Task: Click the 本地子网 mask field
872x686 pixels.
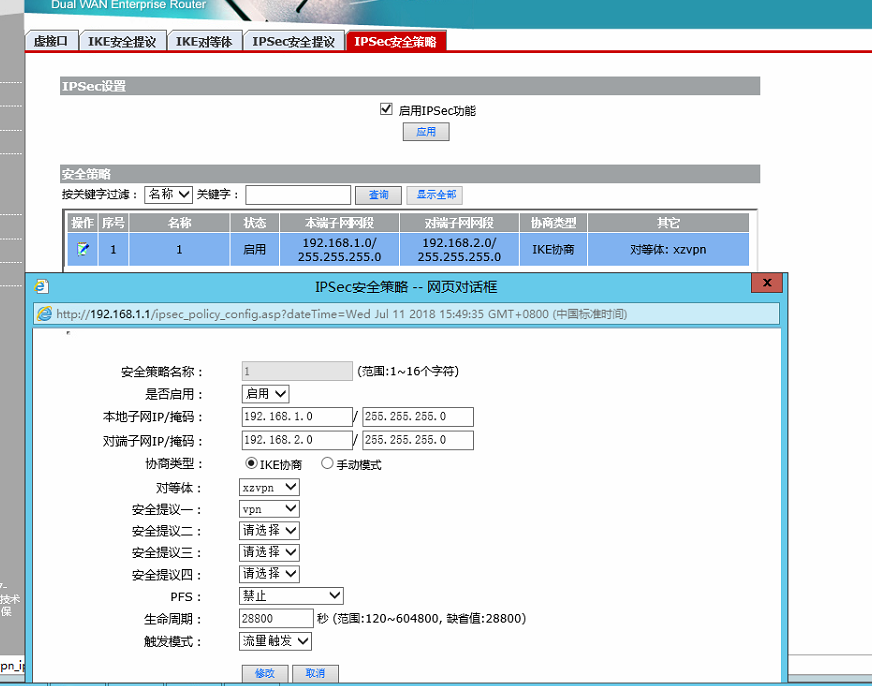Action: click(418, 417)
